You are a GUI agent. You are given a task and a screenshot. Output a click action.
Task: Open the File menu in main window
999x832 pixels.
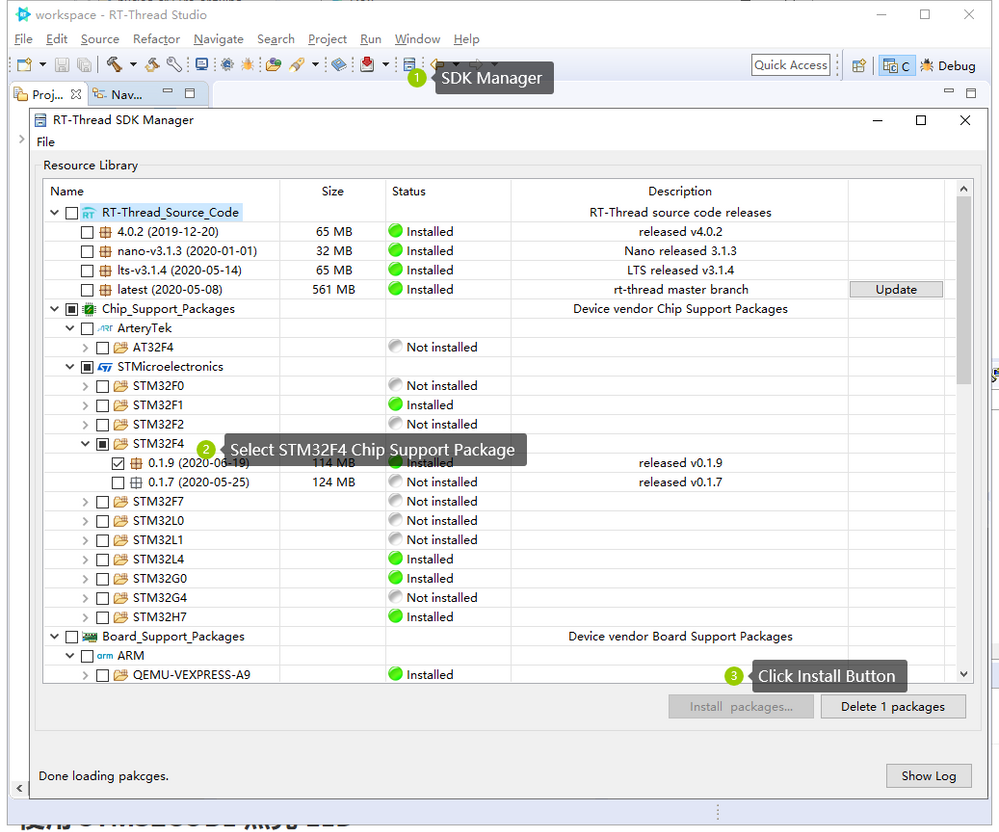(x=24, y=39)
